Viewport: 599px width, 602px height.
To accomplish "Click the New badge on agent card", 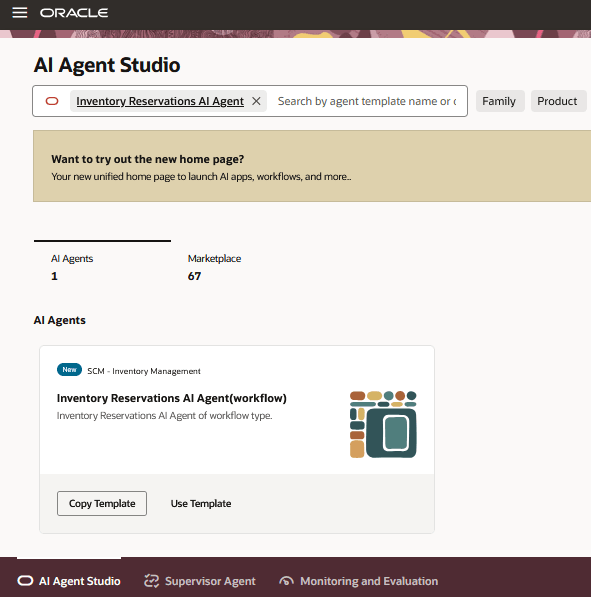I will pos(69,370).
